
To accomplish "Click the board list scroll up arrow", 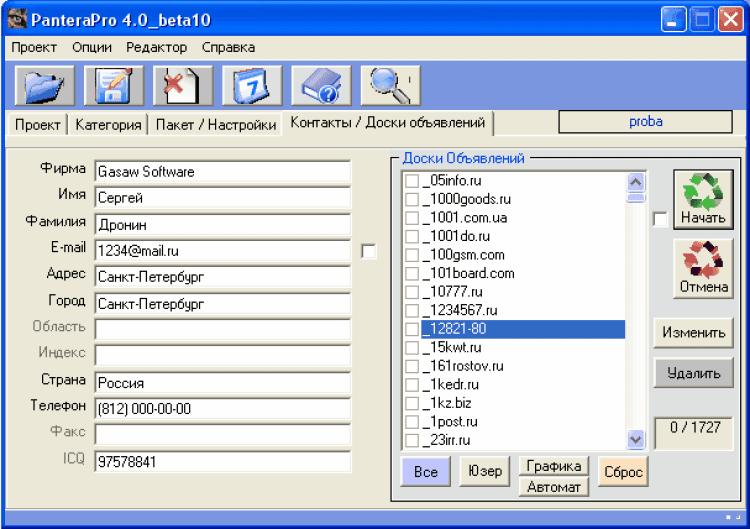I will pos(636,182).
